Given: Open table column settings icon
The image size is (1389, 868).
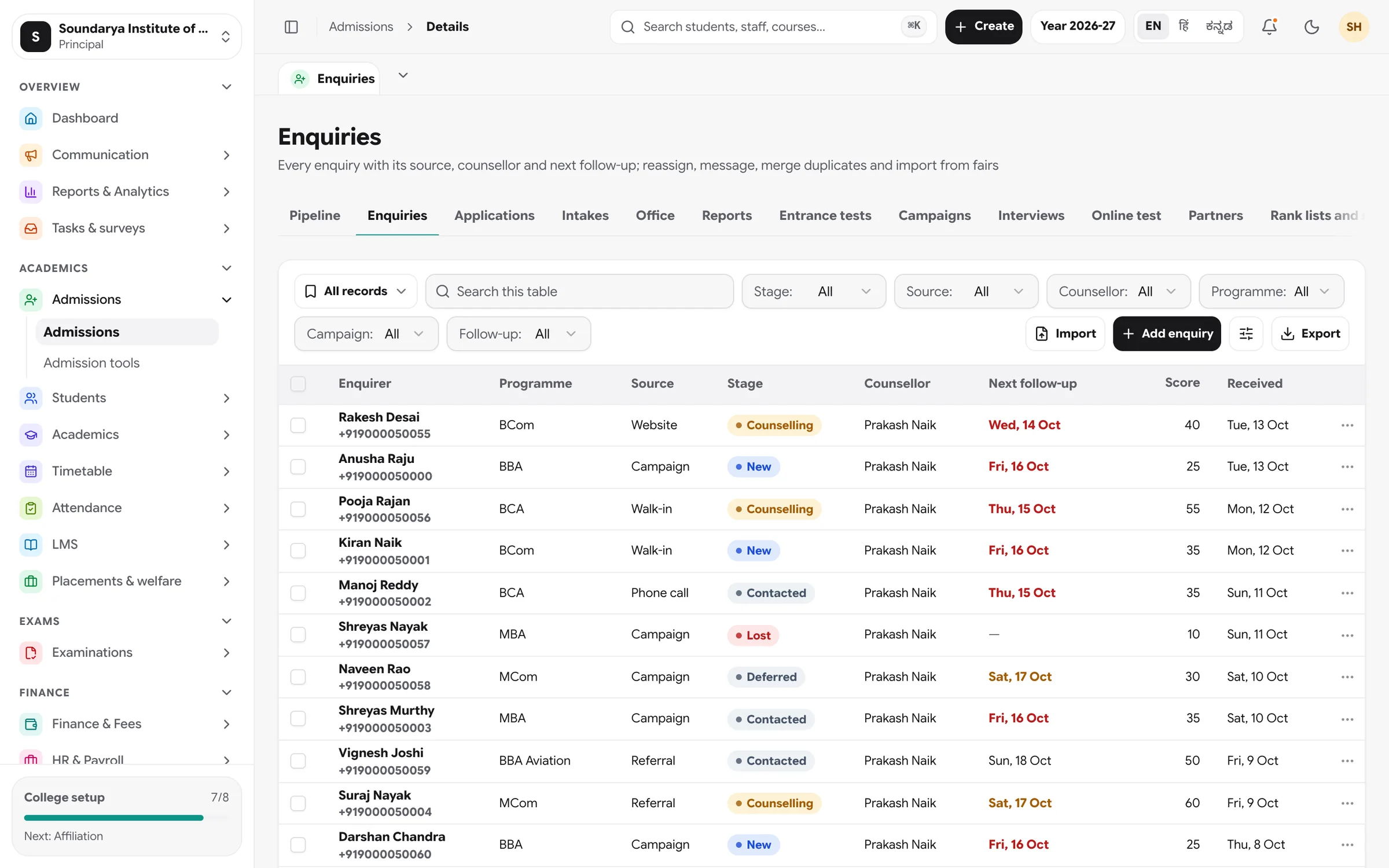Looking at the screenshot, I should click(1246, 333).
